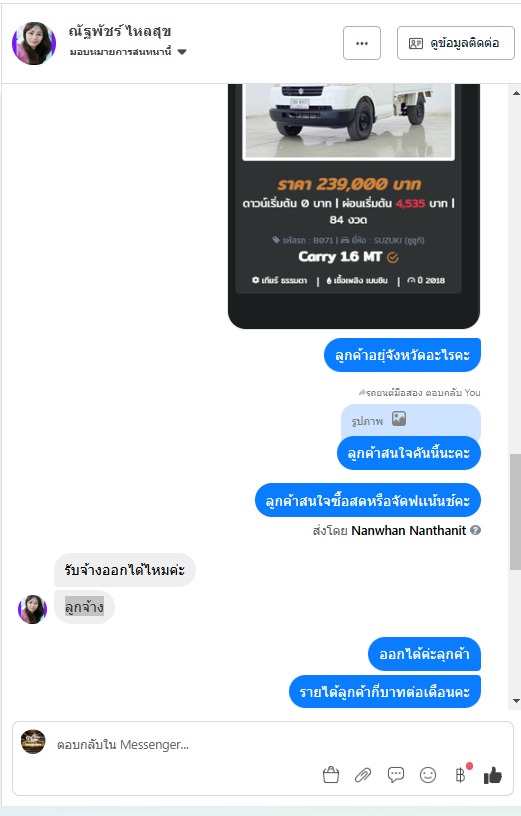Click the customer profile picture in header

click(34, 43)
